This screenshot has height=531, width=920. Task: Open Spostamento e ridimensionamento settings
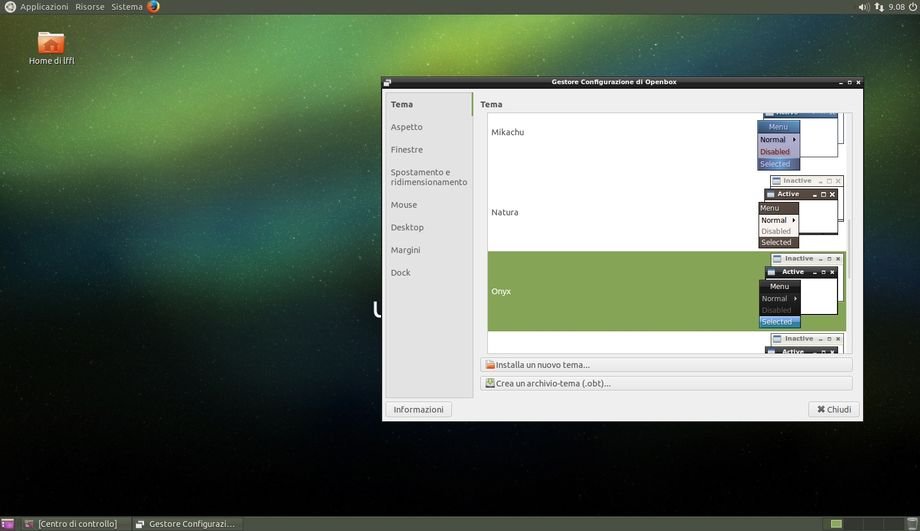coord(428,177)
